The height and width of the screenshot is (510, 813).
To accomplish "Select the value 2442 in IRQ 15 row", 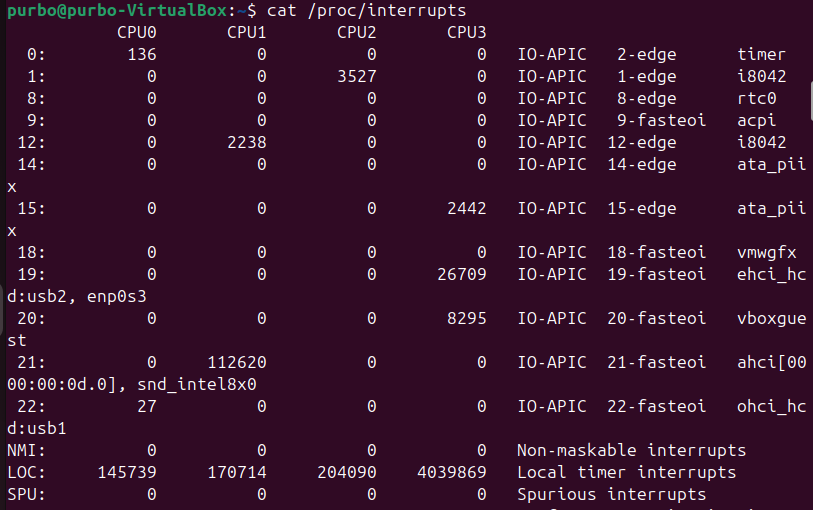I will 467,208.
